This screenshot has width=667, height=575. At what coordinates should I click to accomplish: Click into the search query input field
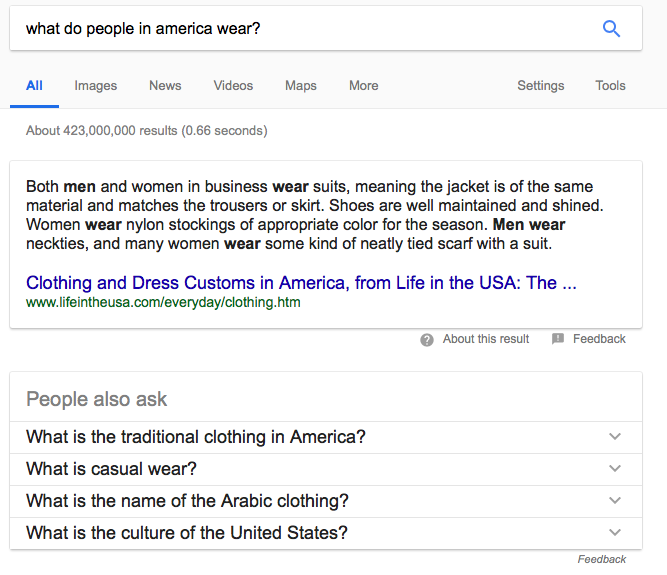coord(300,29)
